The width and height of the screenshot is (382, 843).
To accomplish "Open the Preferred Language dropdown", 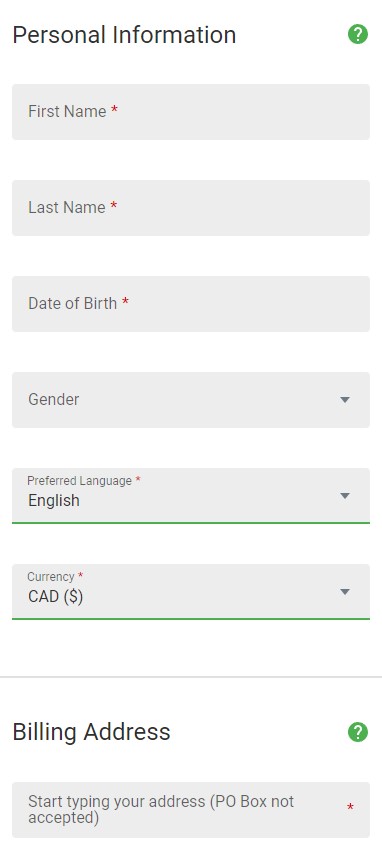I will (x=191, y=496).
